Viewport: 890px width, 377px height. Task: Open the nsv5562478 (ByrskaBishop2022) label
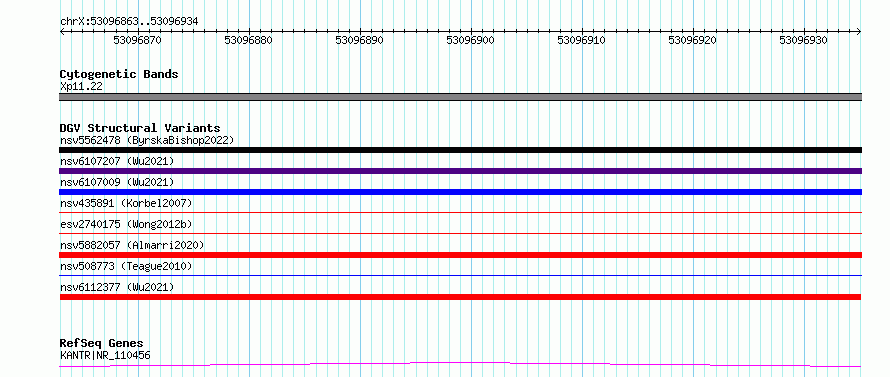pyautogui.click(x=147, y=140)
